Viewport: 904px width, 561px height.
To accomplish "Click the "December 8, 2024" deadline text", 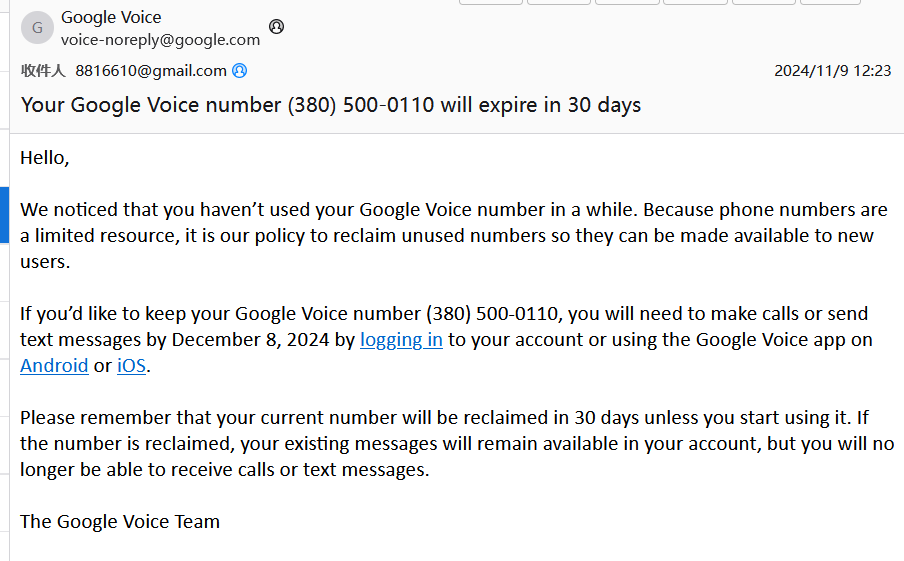I will click(250, 340).
